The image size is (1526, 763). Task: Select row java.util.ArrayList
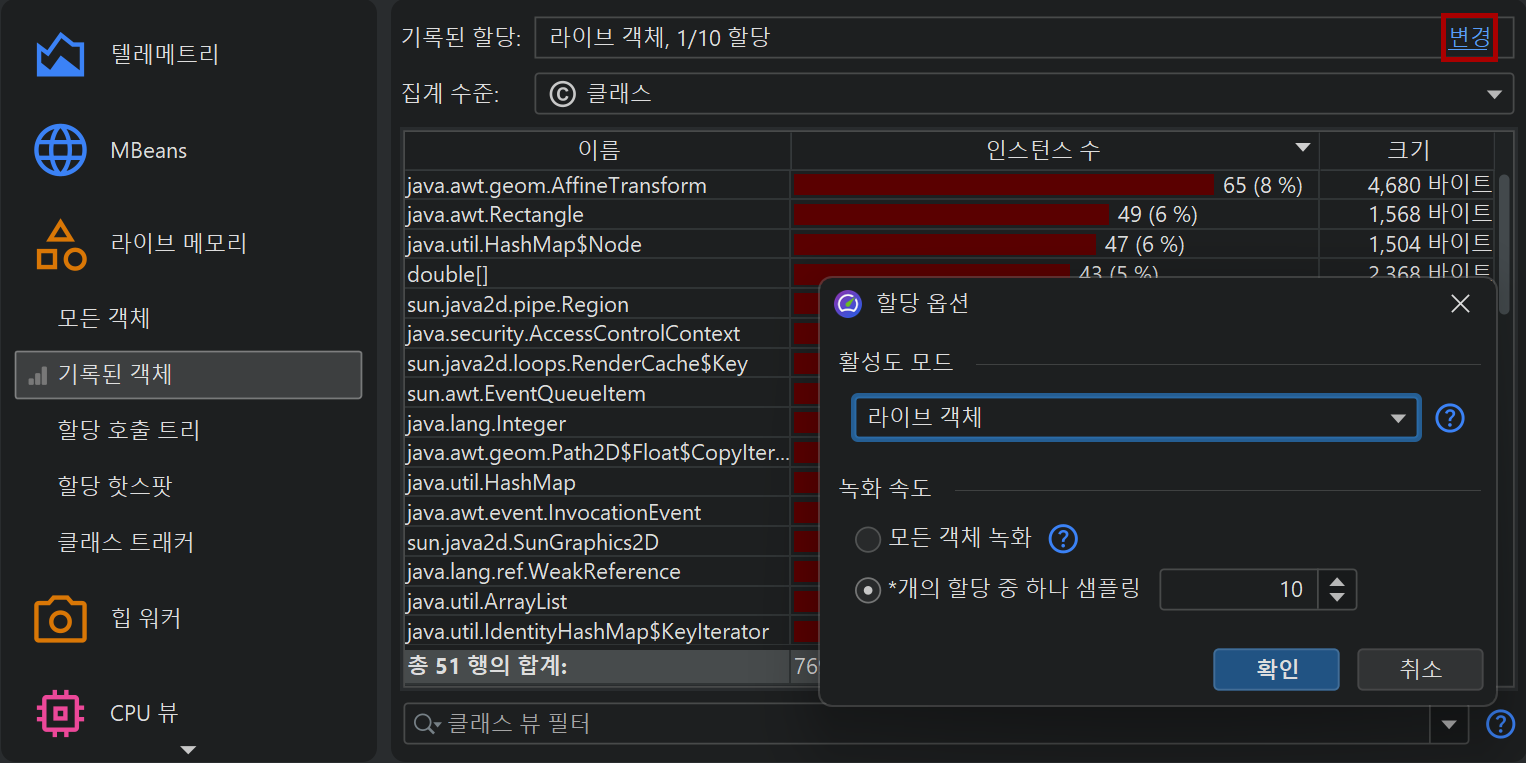click(598, 602)
